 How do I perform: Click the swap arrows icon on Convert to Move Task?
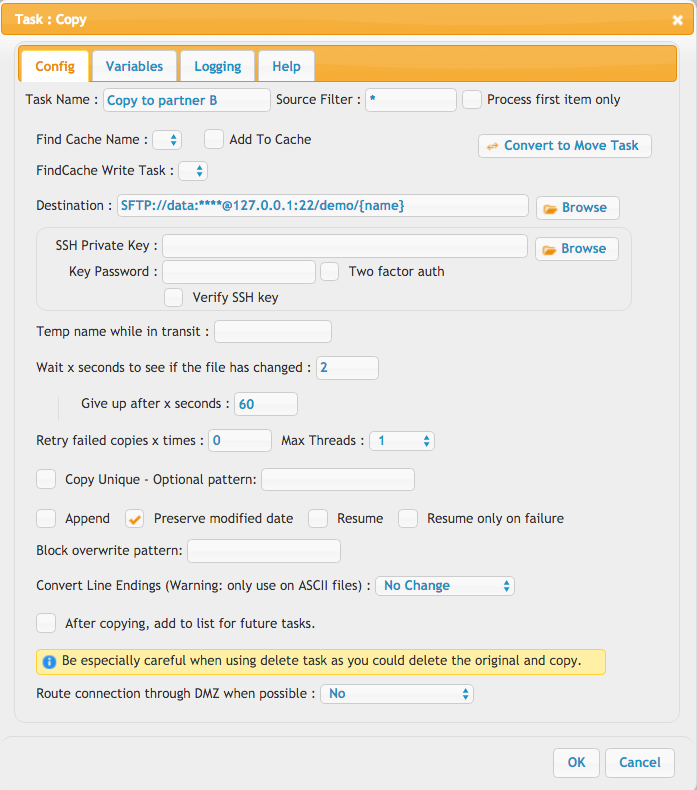pyautogui.click(x=492, y=146)
